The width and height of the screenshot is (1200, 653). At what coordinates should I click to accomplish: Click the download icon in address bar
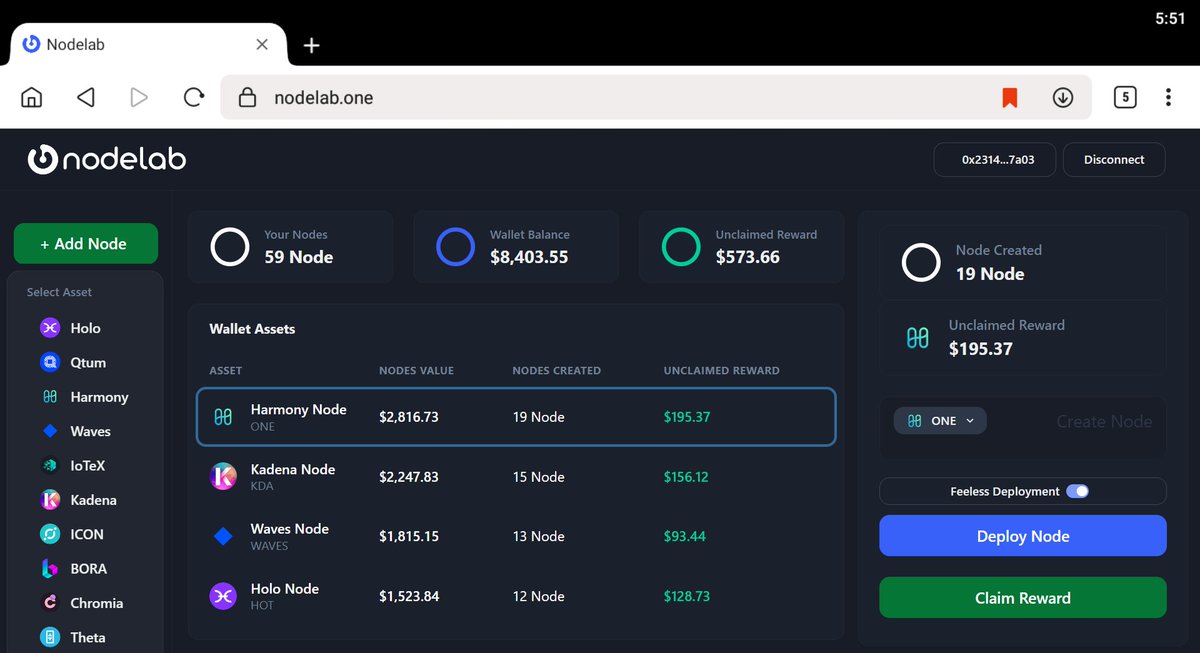point(1063,97)
